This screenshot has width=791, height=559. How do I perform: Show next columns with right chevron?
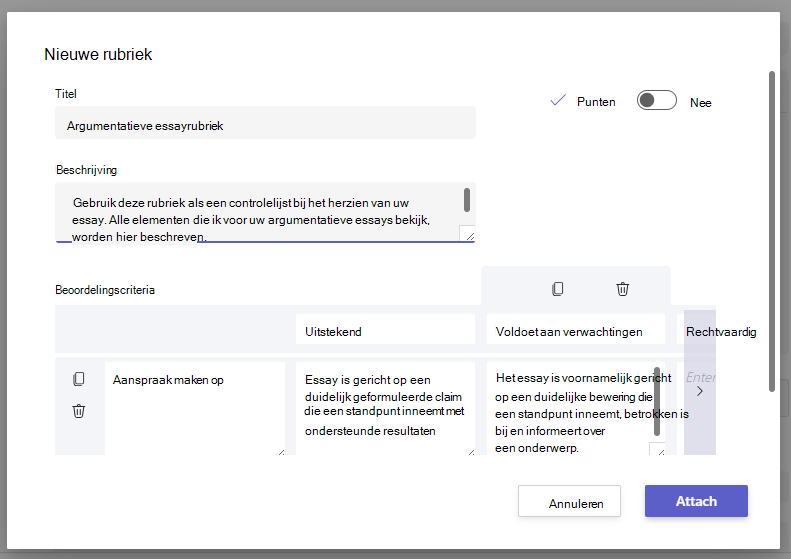pos(700,391)
